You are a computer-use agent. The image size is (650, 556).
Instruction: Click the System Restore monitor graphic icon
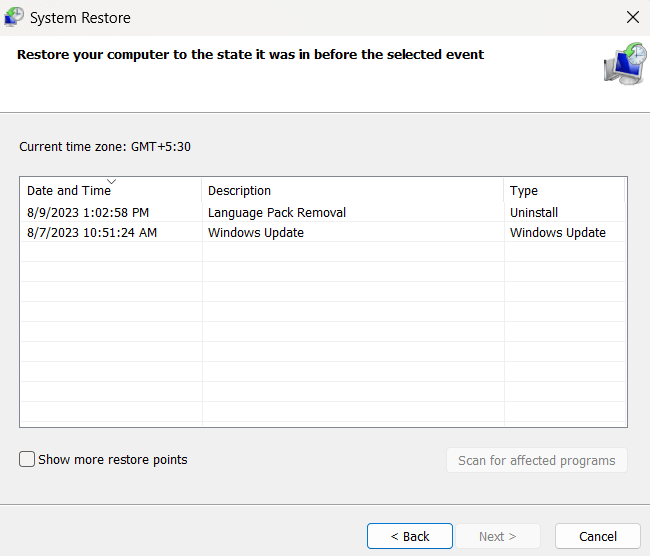click(625, 64)
